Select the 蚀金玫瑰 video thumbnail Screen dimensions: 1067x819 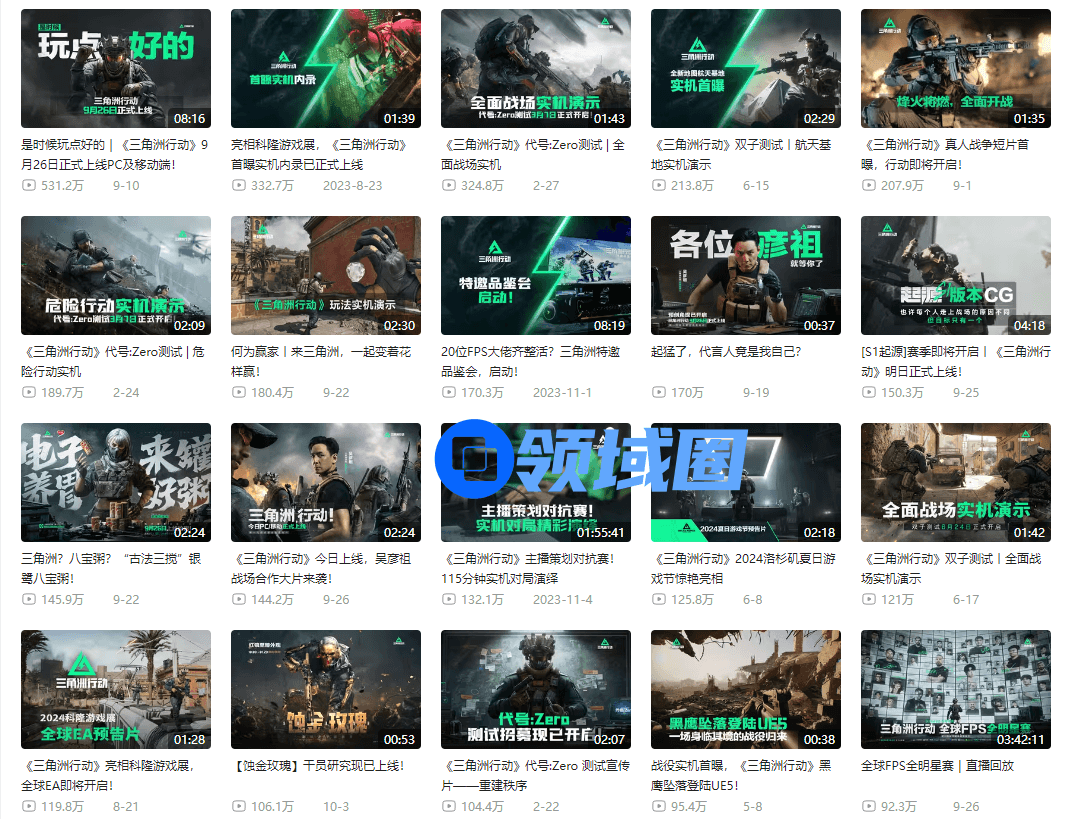click(x=325, y=689)
